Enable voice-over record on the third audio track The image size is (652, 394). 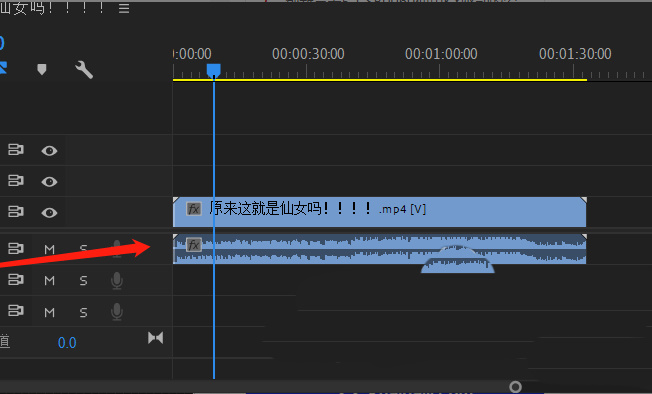click(x=117, y=312)
